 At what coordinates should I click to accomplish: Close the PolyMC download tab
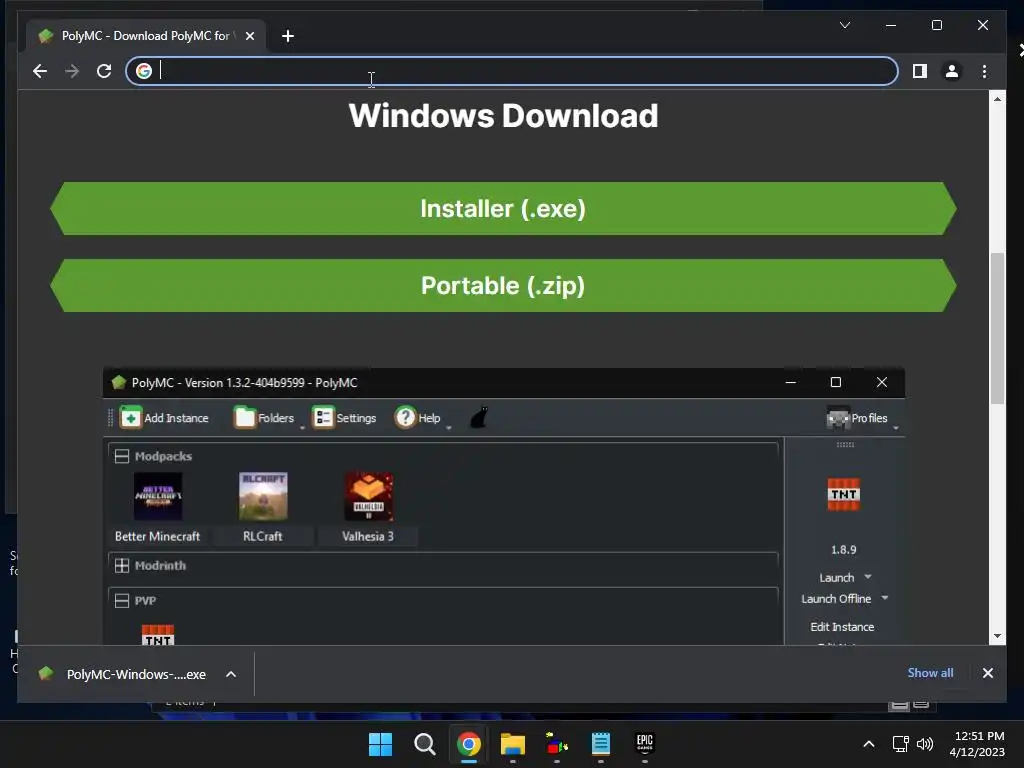click(x=249, y=36)
